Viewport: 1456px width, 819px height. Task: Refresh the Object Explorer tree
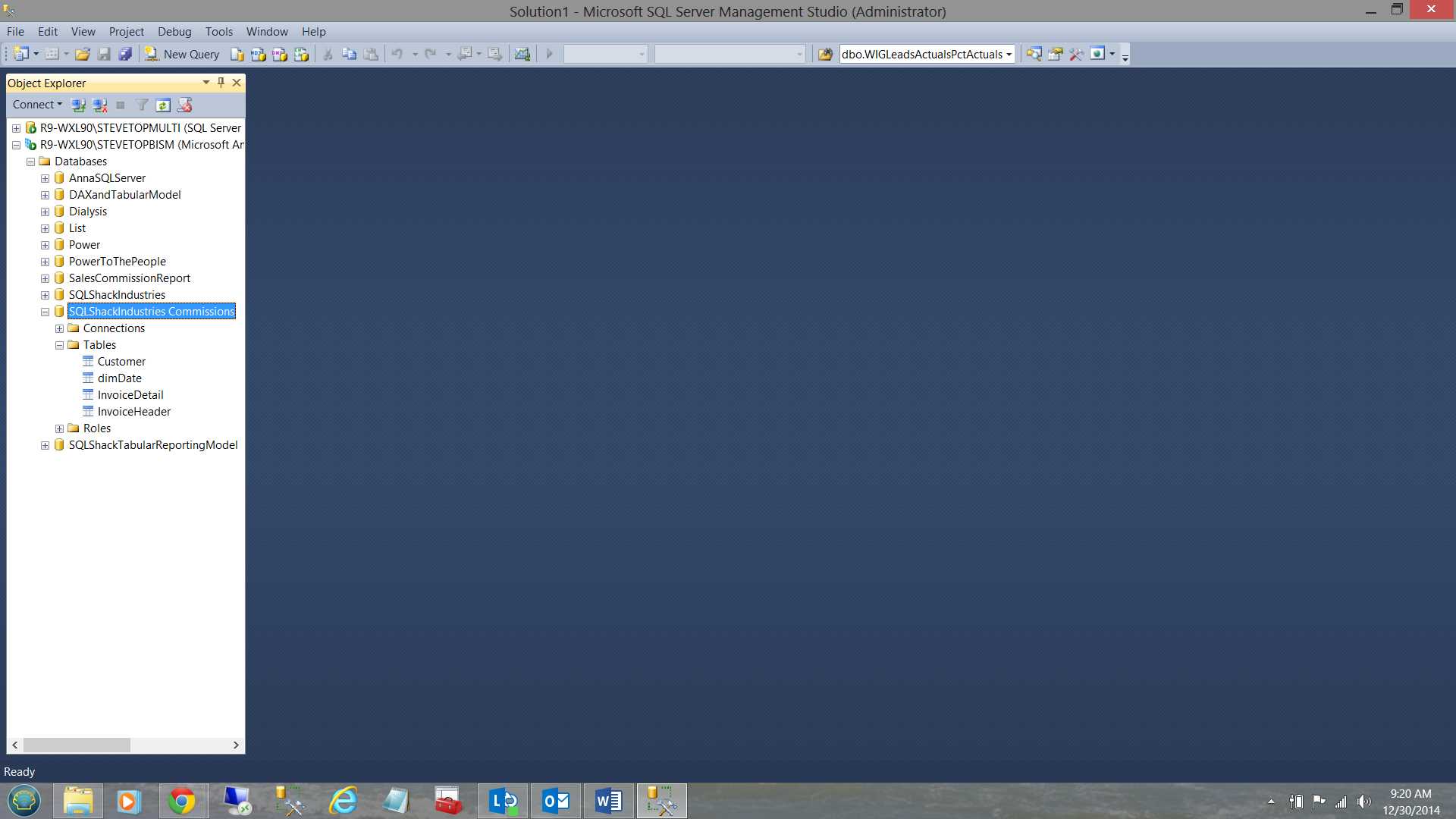pos(163,105)
